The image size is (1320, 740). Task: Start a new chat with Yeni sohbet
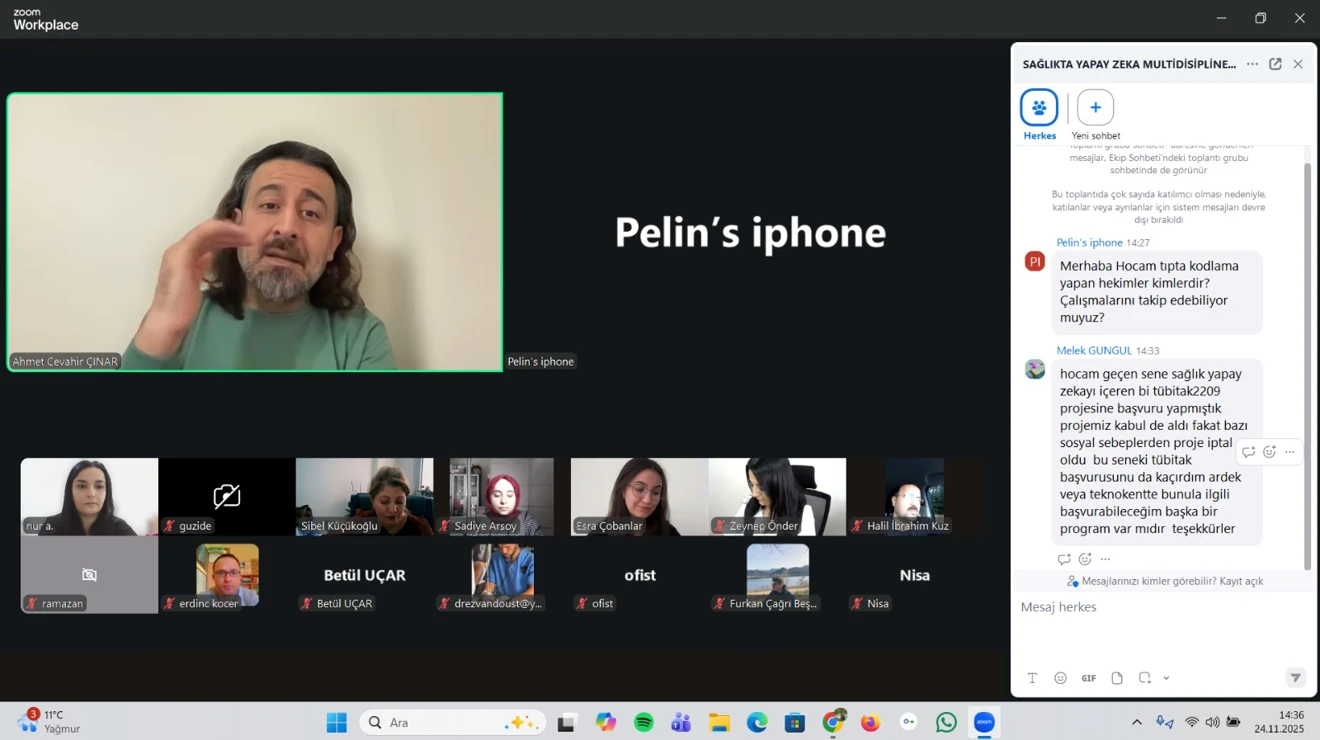(x=1095, y=108)
